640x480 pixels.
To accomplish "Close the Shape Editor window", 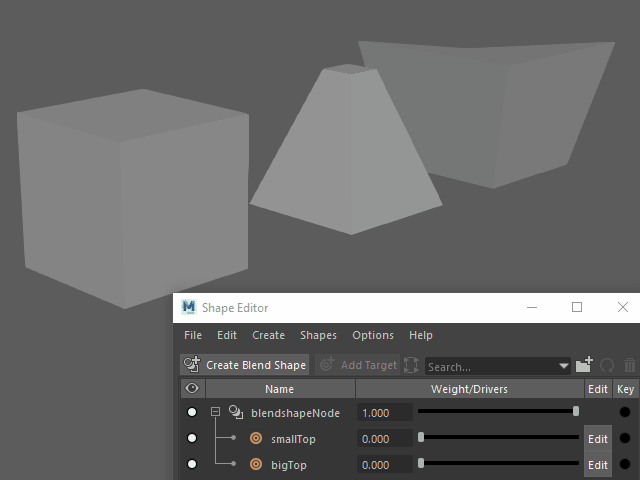I will pos(622,307).
